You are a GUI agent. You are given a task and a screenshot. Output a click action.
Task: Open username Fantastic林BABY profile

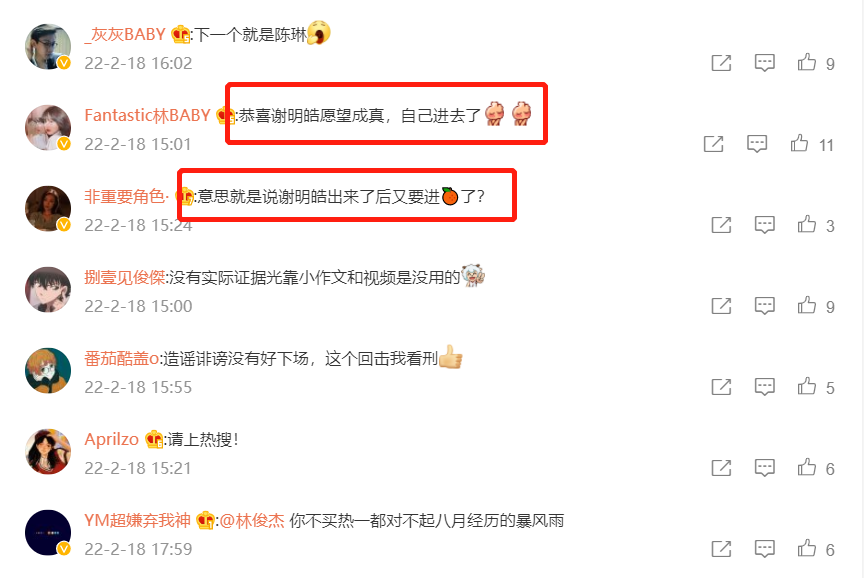(147, 115)
